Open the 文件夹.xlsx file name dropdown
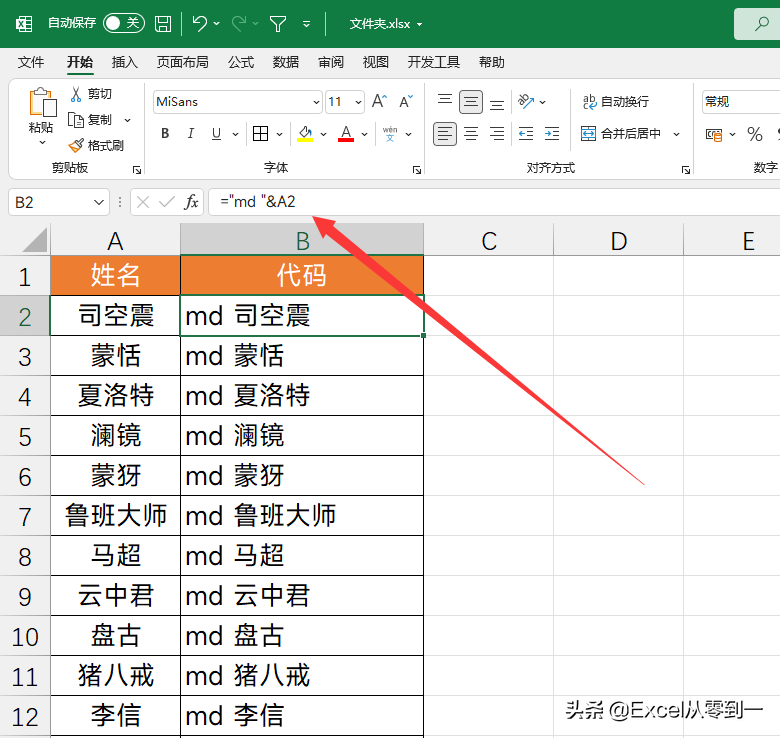The image size is (780, 738). (x=419, y=24)
